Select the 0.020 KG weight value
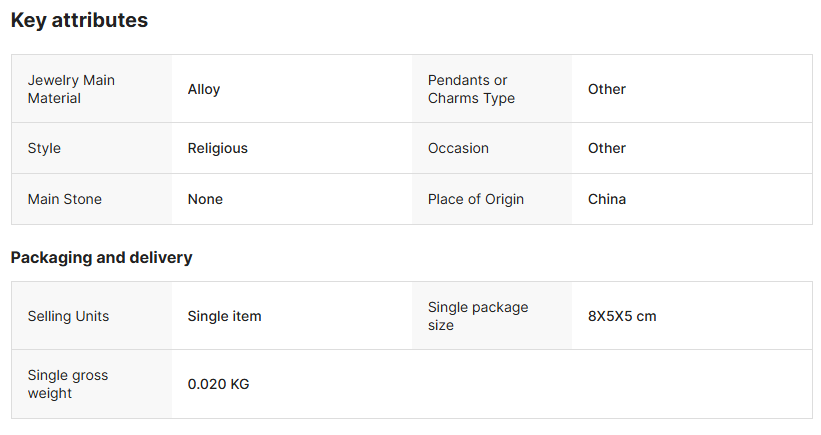The height and width of the screenshot is (435, 821). (218, 384)
